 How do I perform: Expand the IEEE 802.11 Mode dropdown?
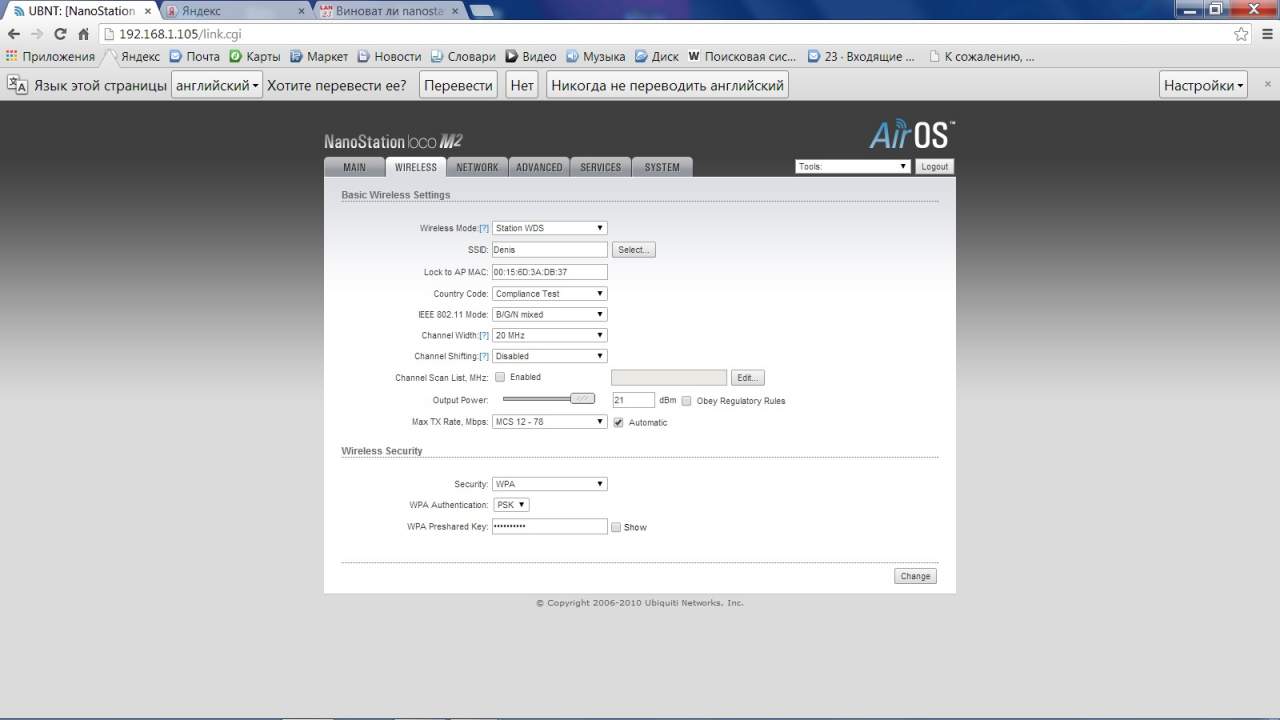[550, 314]
